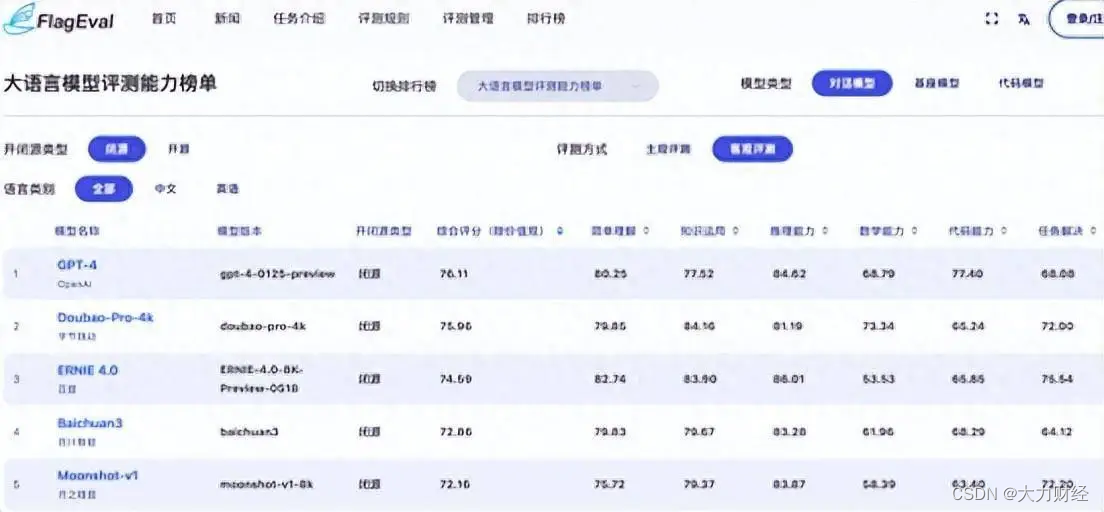The height and width of the screenshot is (512, 1104).
Task: Open 评测规则 navigation item
Action: (384, 18)
